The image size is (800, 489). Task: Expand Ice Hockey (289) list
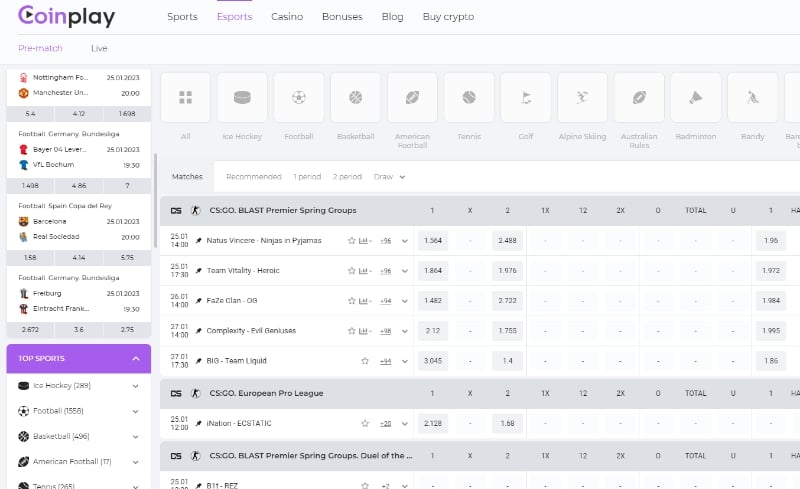pos(135,386)
